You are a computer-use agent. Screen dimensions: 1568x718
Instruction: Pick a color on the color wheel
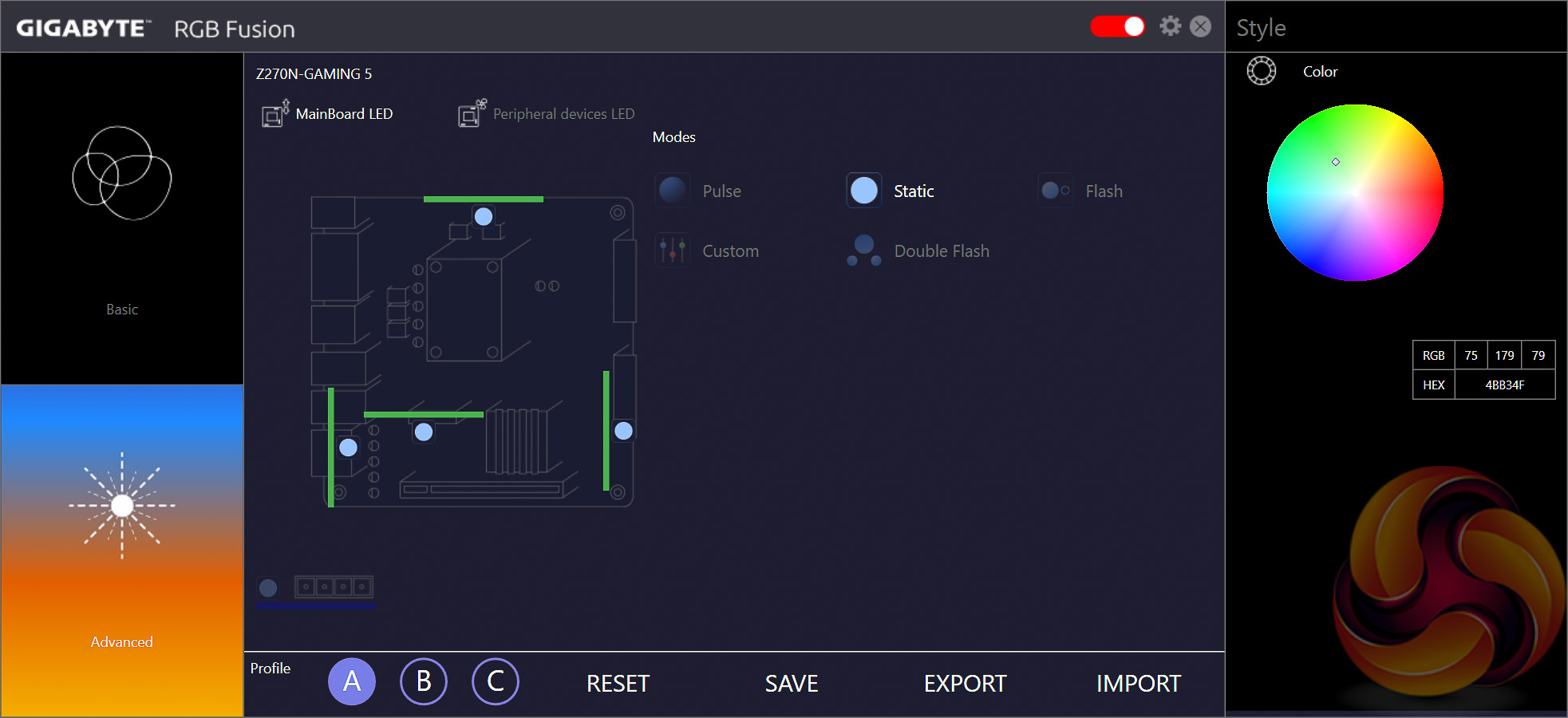pos(1355,192)
